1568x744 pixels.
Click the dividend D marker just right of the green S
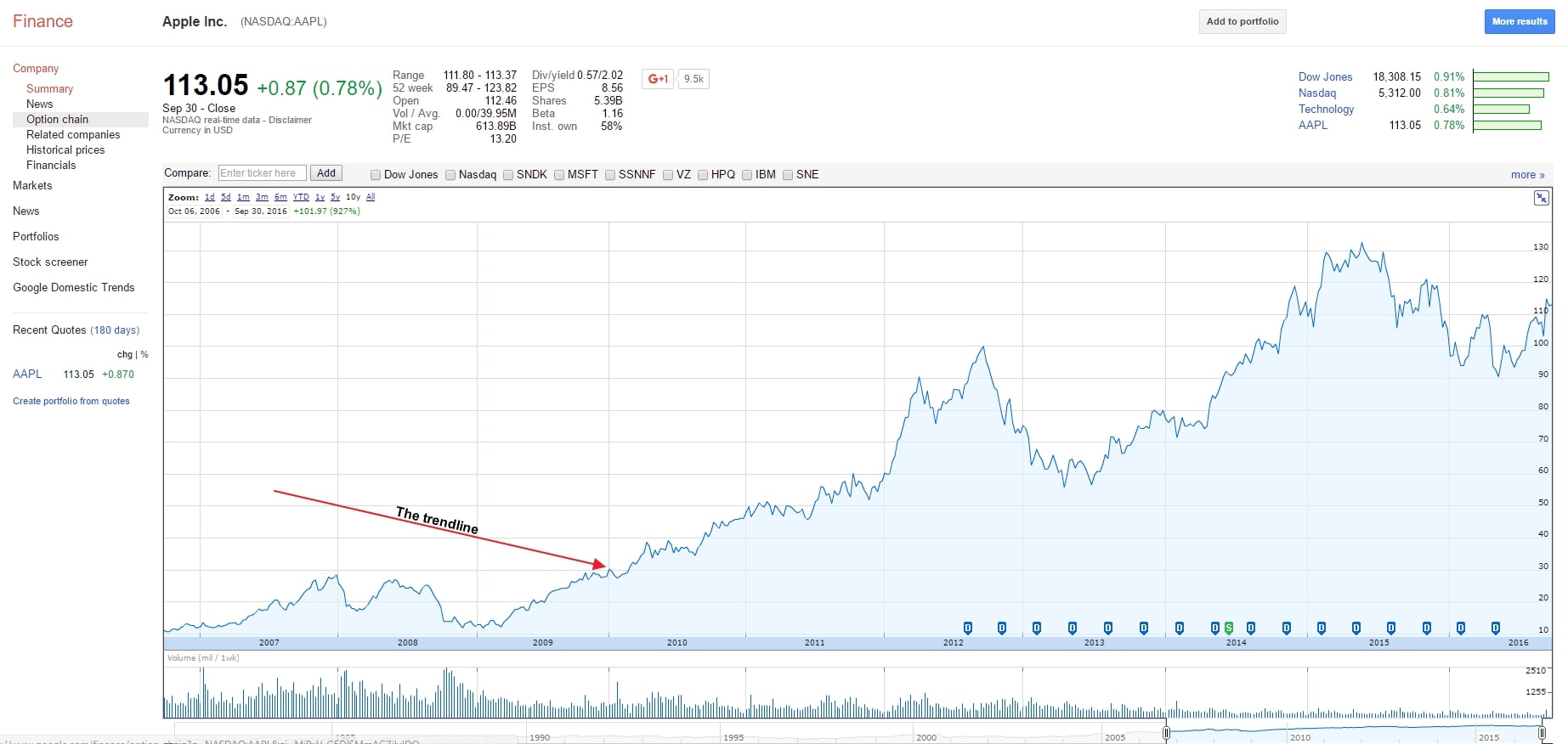pyautogui.click(x=1251, y=628)
